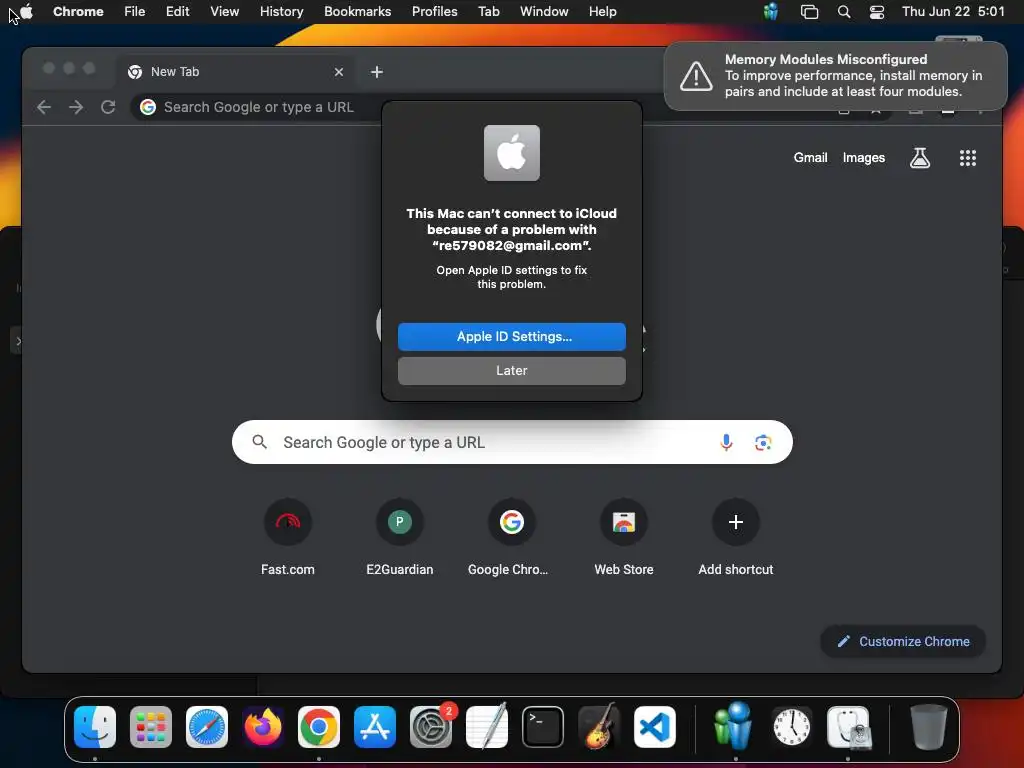This screenshot has width=1024, height=768.
Task: Open a new tab with plus button
Action: (x=377, y=72)
